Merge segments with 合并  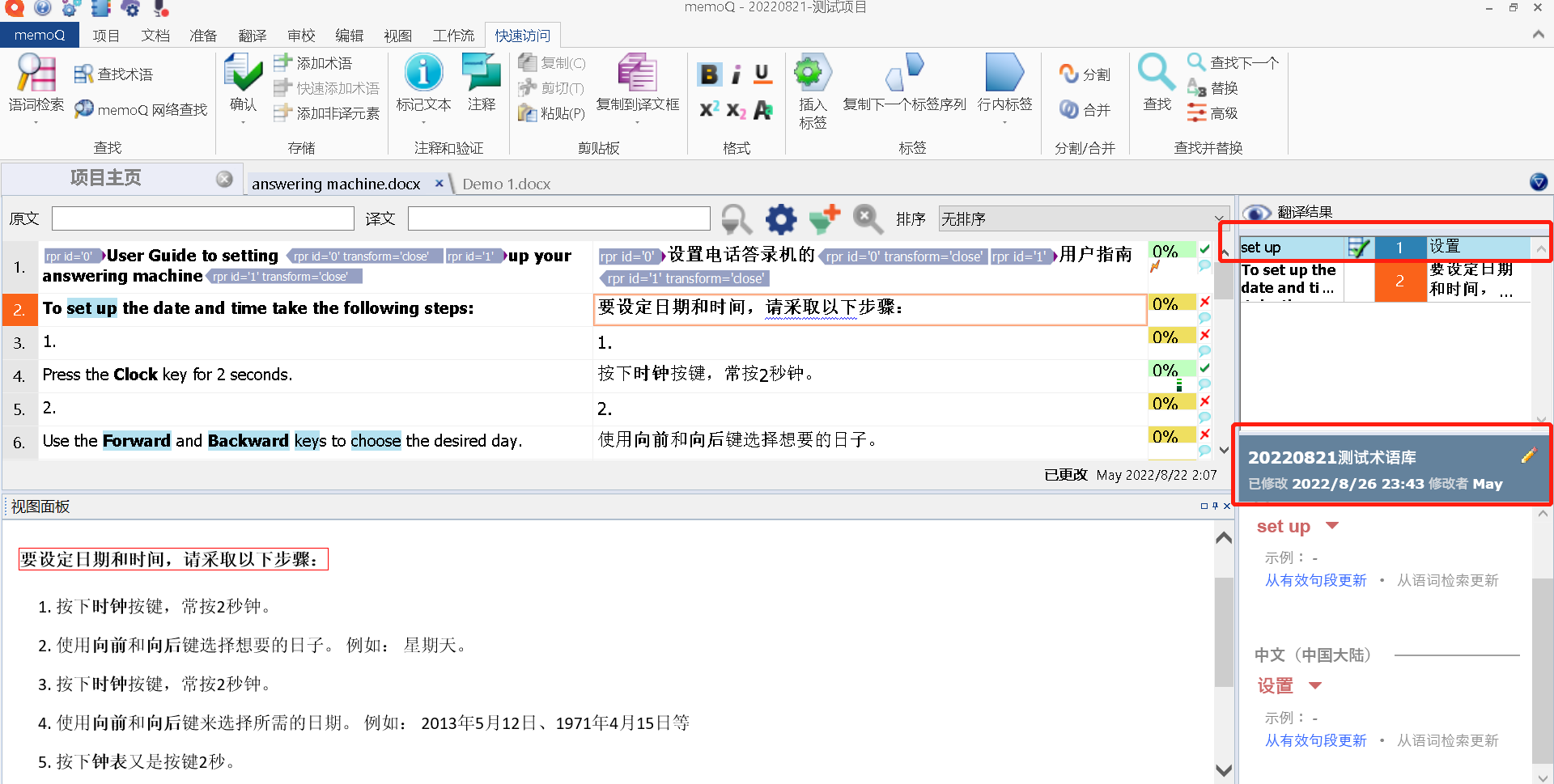(x=1084, y=109)
